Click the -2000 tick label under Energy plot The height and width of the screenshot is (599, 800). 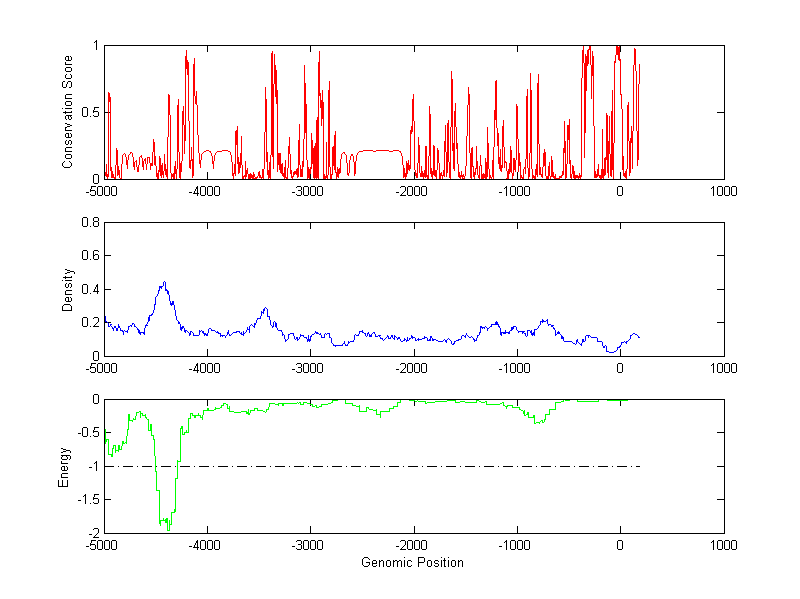(x=412, y=545)
